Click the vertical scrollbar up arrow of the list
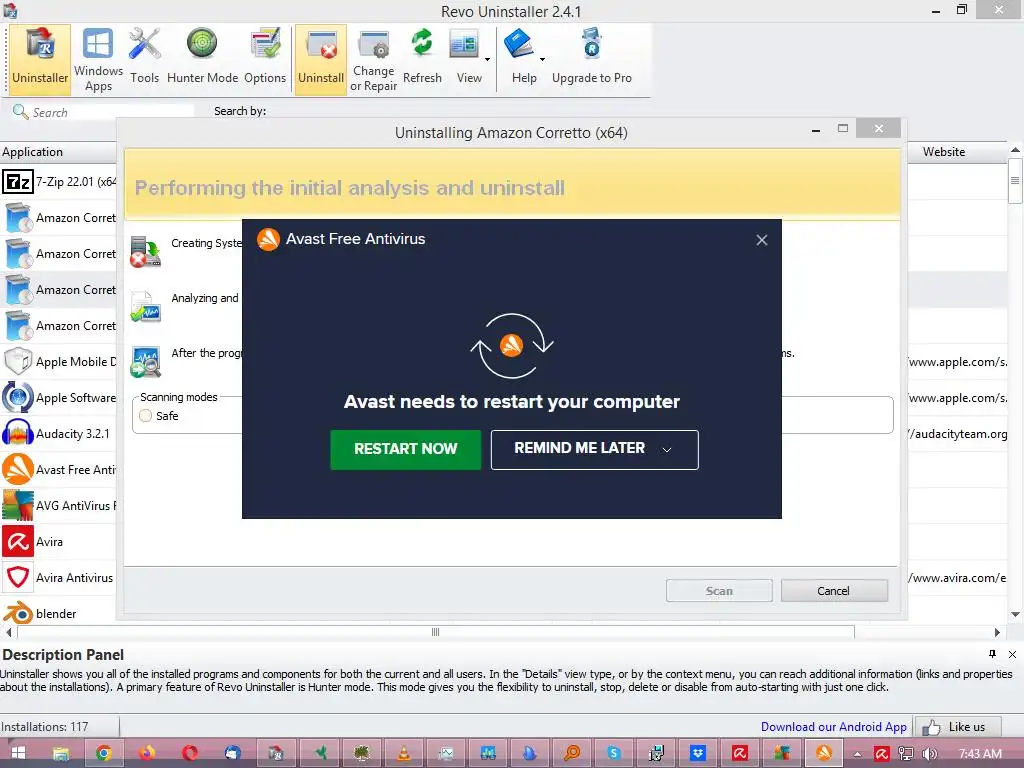 (x=1015, y=150)
